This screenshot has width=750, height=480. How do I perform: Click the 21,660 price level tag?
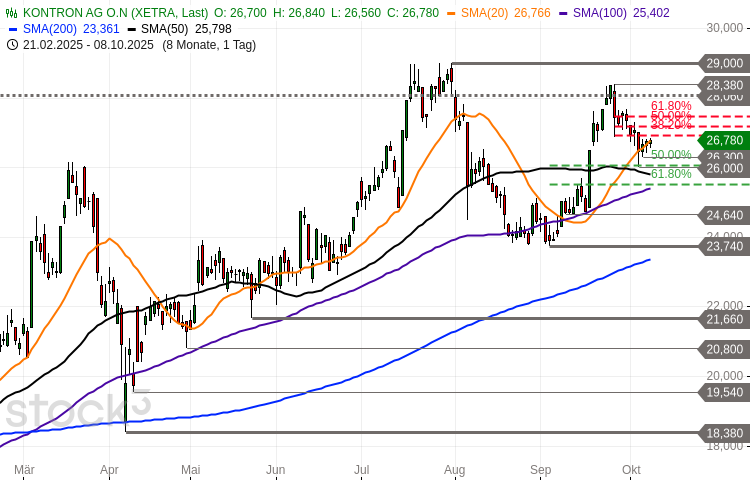724,319
